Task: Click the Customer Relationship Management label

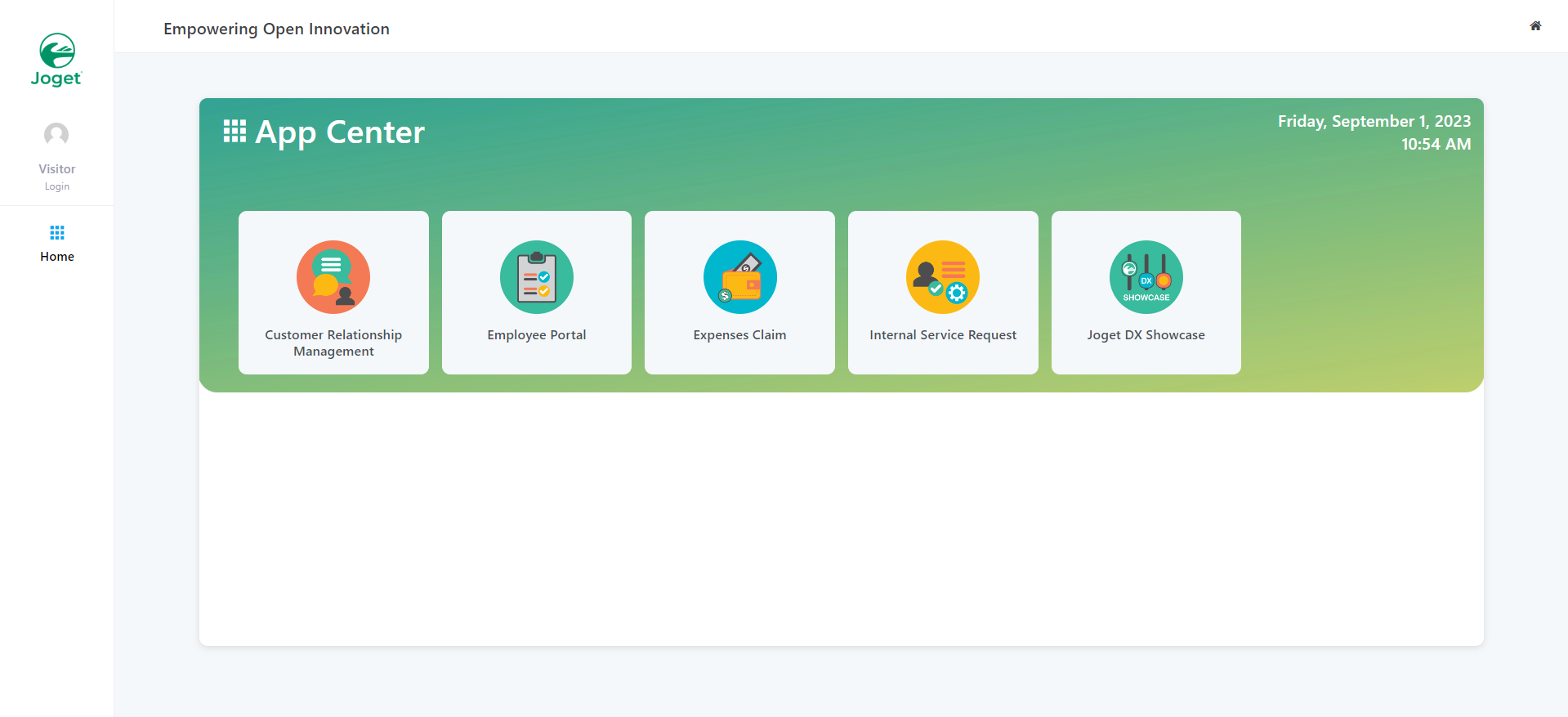Action: pos(333,343)
